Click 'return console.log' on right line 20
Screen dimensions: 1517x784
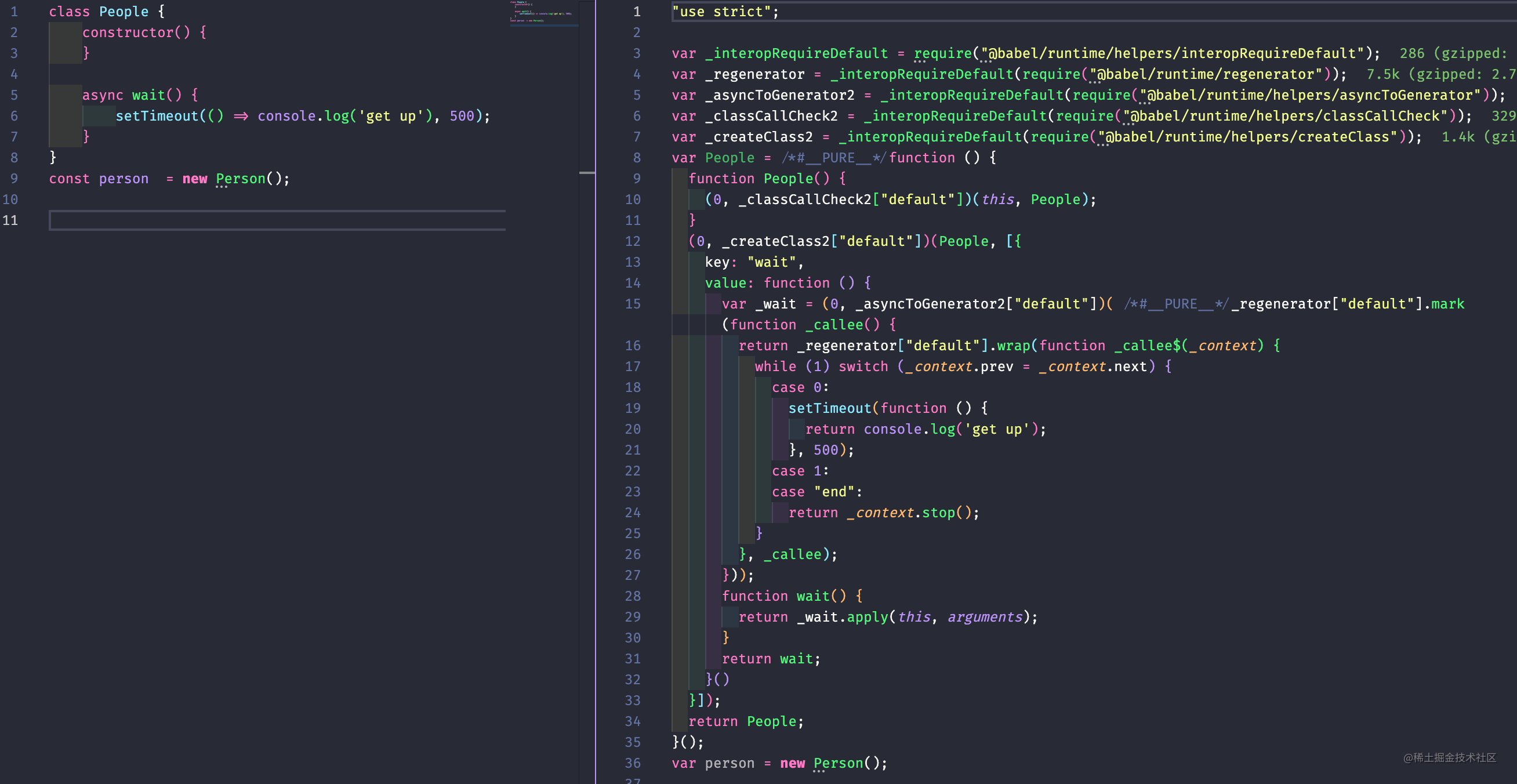point(880,430)
